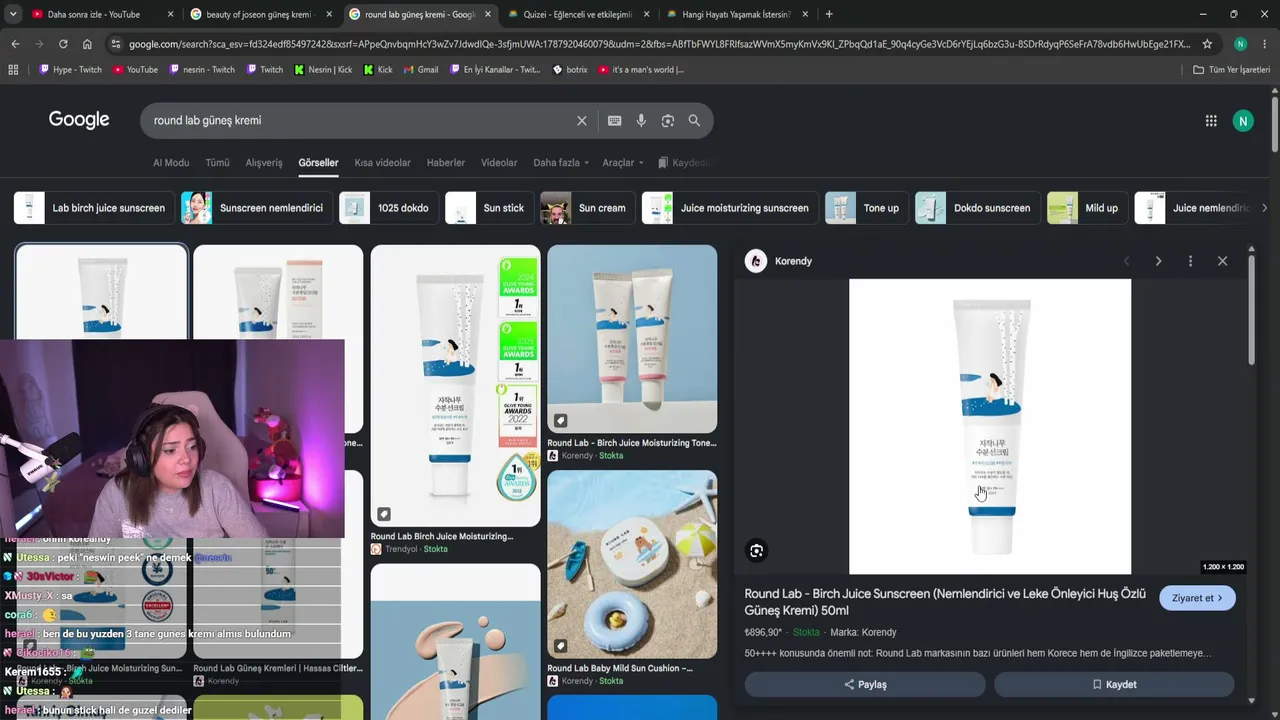The image size is (1280, 720).
Task: Open the YouTube bookmark
Action: point(135,70)
